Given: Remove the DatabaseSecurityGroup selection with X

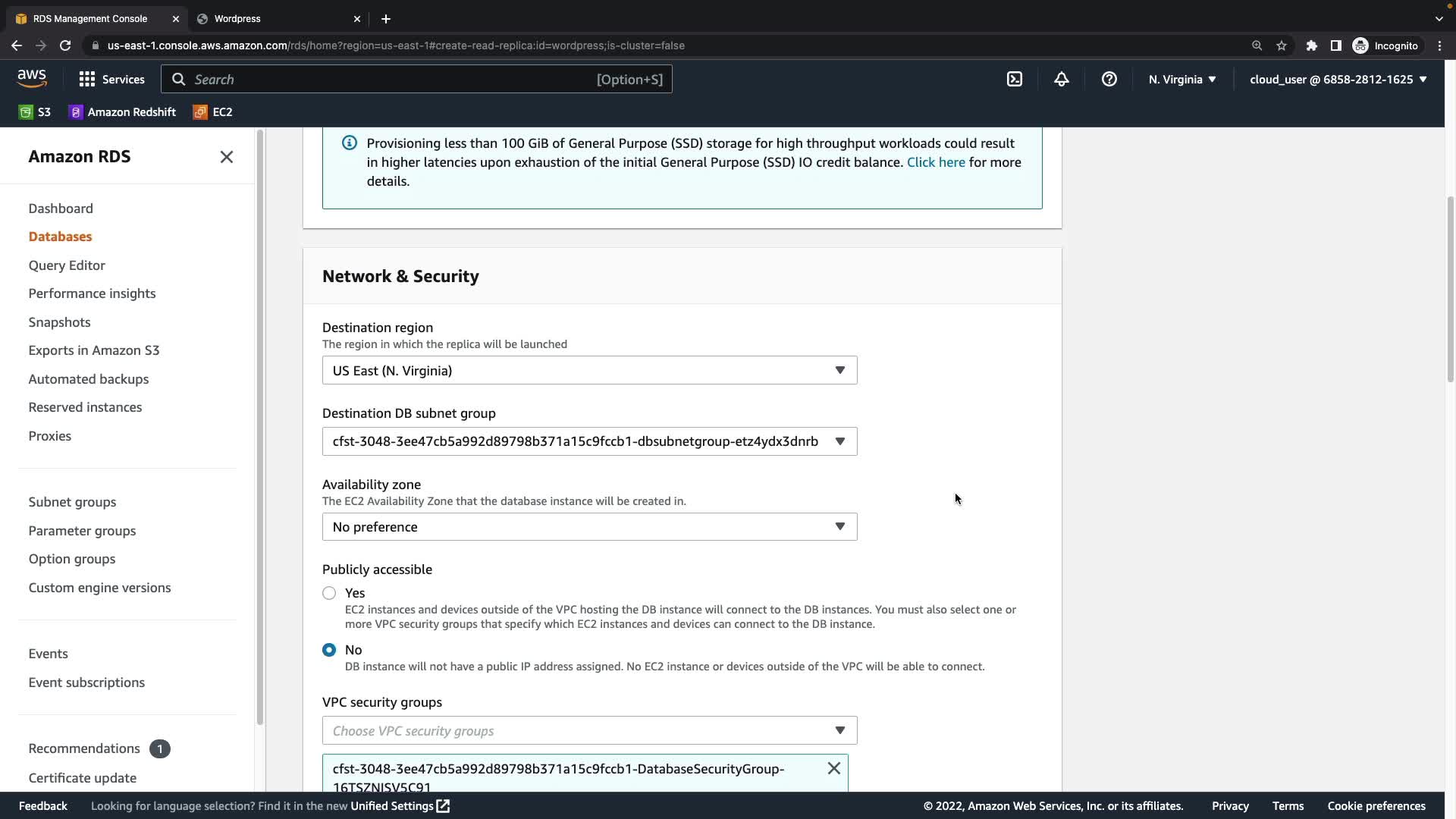Looking at the screenshot, I should (833, 768).
